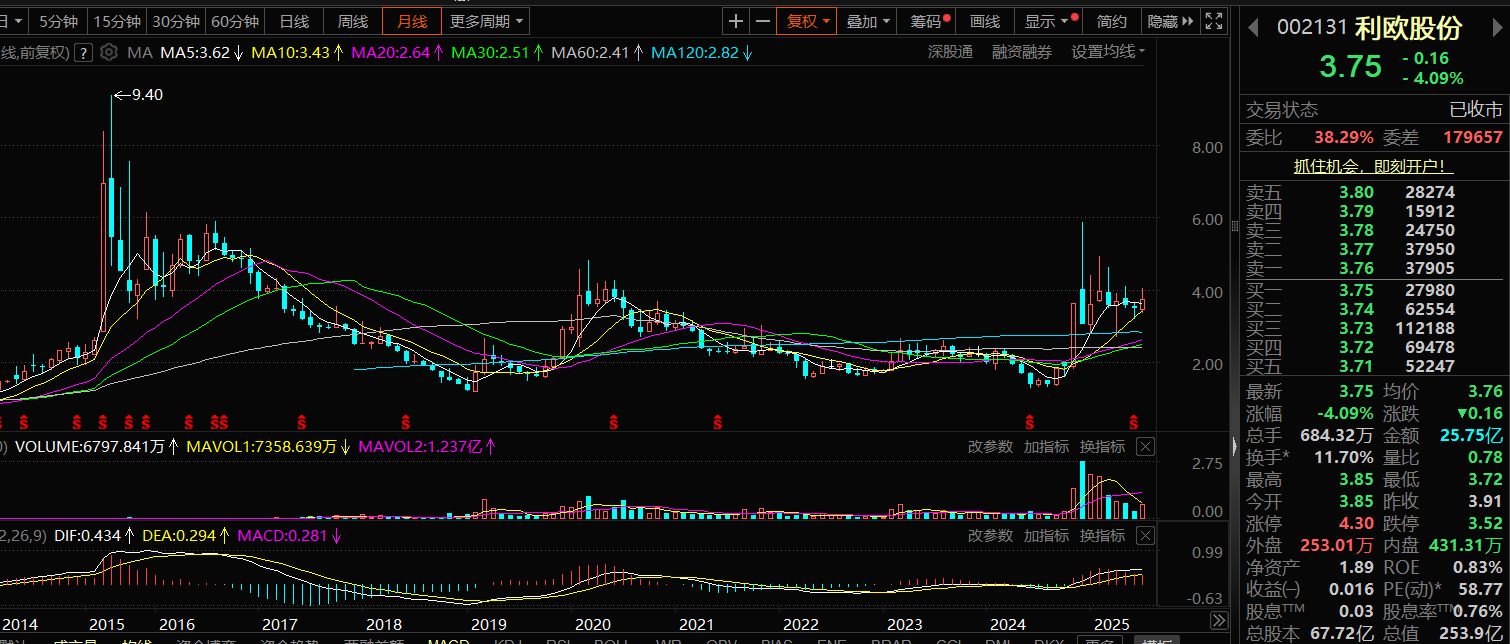Image resolution: width=1510 pixels, height=644 pixels.
Task: Activate 画线 drawing tool
Action: click(985, 21)
